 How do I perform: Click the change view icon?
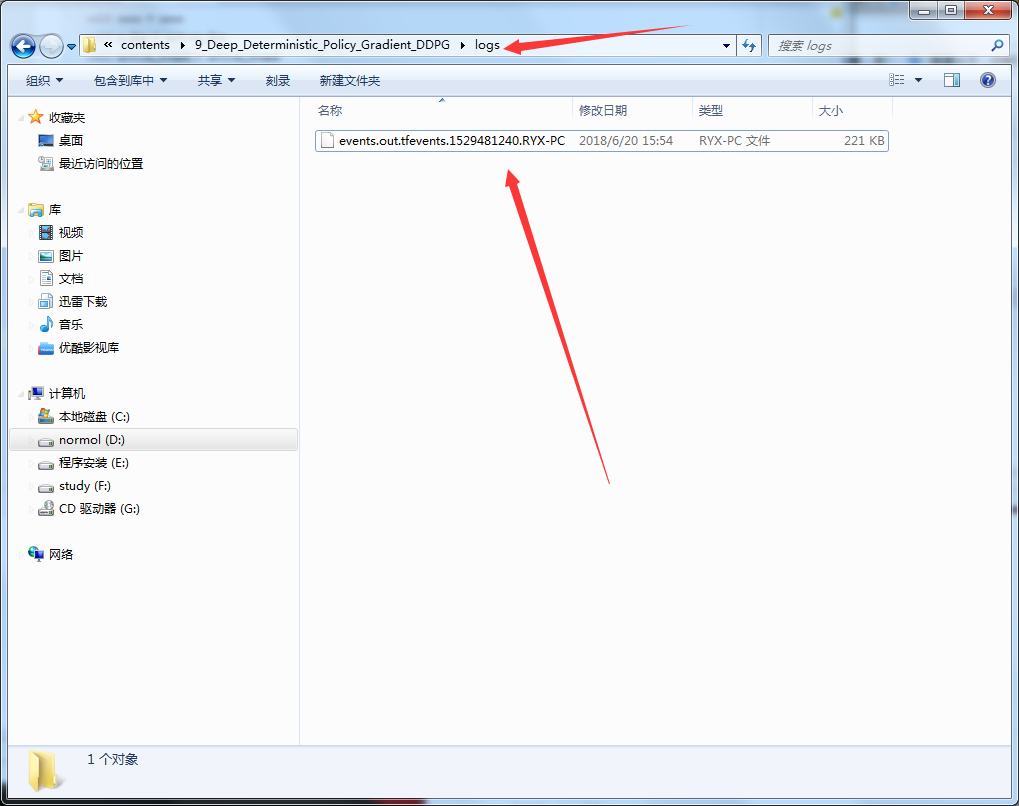click(x=897, y=80)
